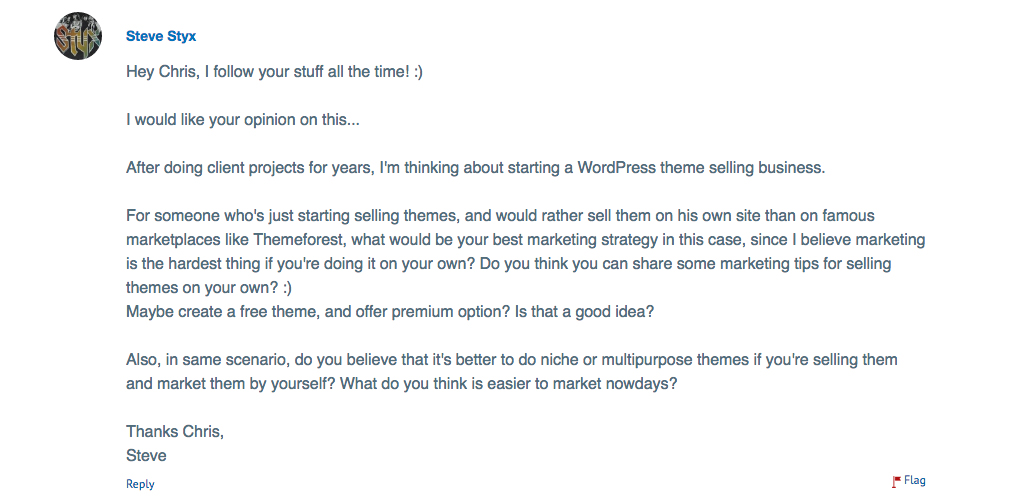The height and width of the screenshot is (502, 1017).
Task: Click the "Maybe create a free theme" line
Action: (x=390, y=311)
